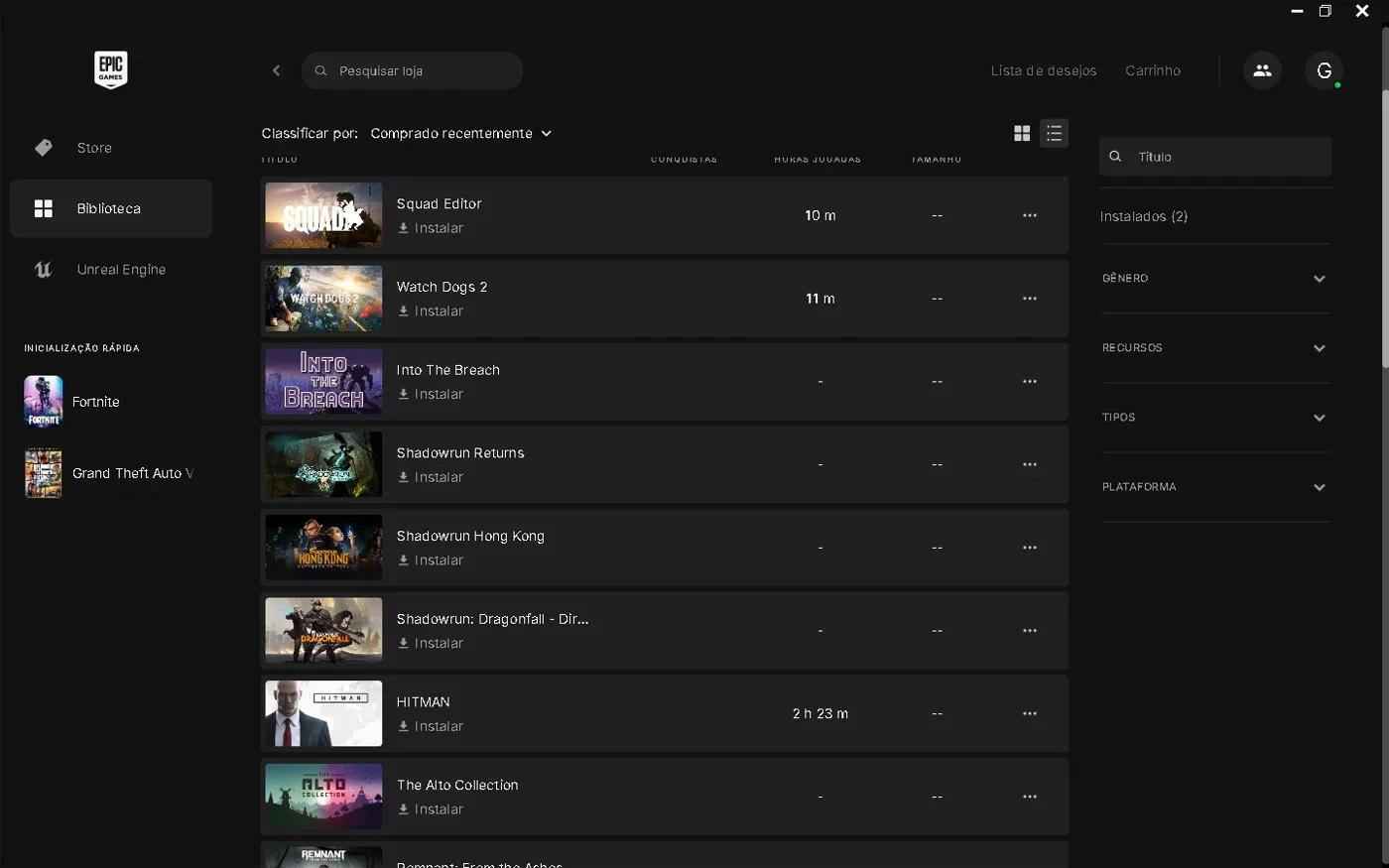This screenshot has width=1389, height=868.
Task: Click the Epic Games logo
Action: pyautogui.click(x=110, y=69)
